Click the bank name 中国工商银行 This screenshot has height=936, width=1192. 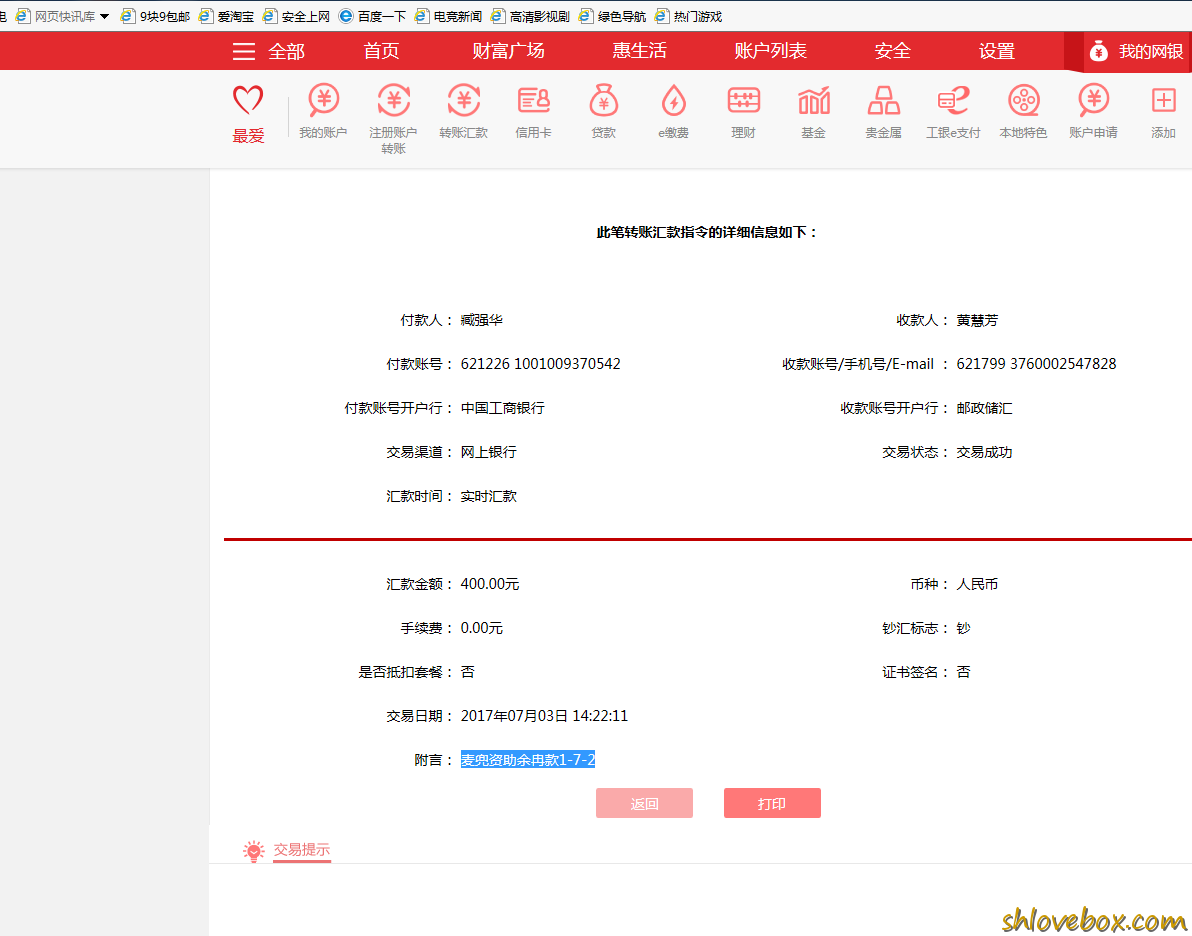click(x=502, y=408)
